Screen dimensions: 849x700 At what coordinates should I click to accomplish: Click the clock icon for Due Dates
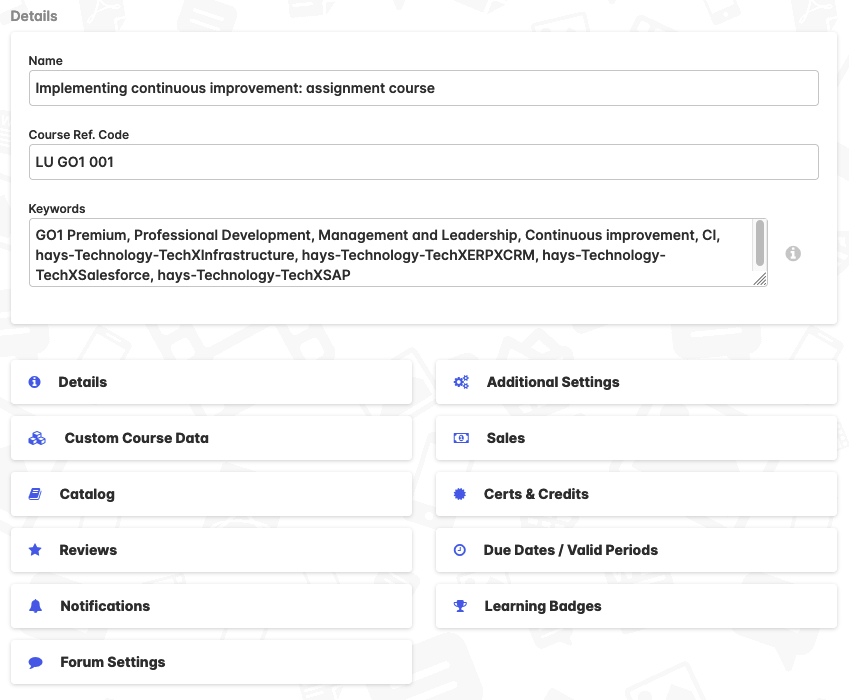460,550
